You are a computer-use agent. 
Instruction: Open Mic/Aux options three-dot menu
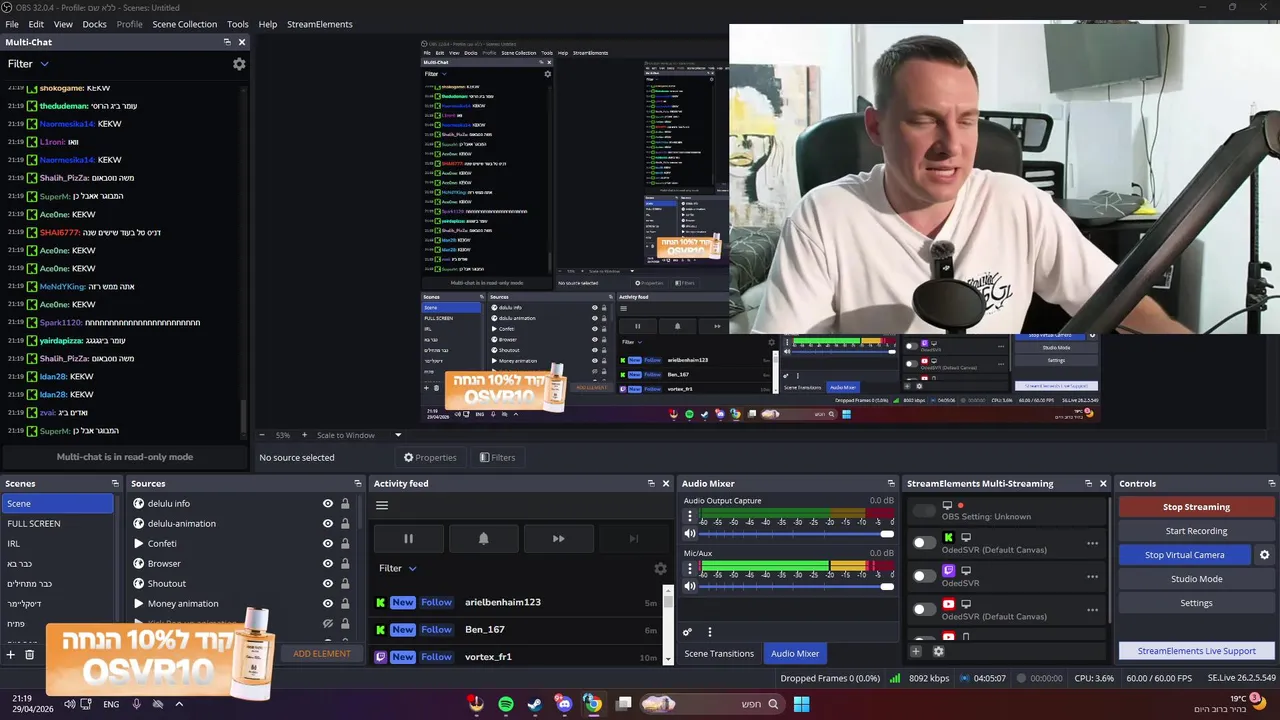pyautogui.click(x=689, y=569)
